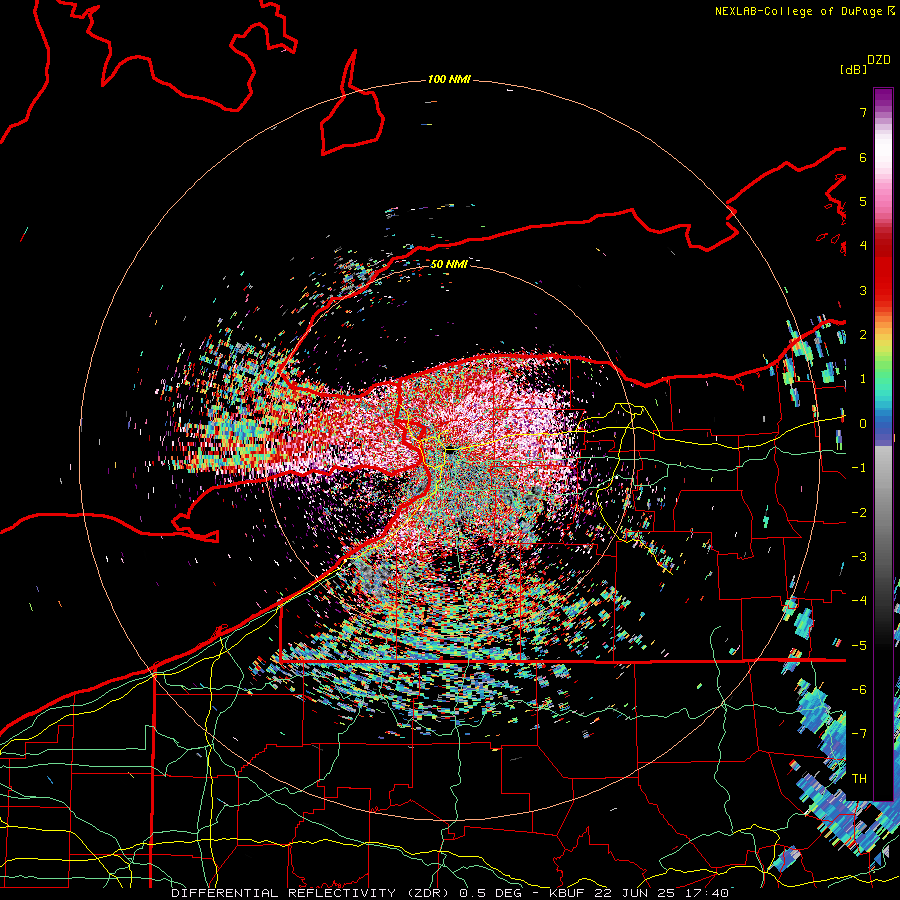Click the -6 value on color scale
The width and height of the screenshot is (900, 900).
(x=859, y=690)
